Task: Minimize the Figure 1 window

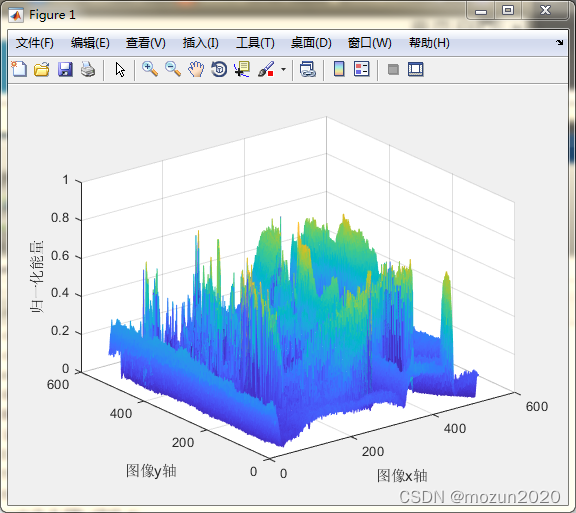Action: click(480, 11)
